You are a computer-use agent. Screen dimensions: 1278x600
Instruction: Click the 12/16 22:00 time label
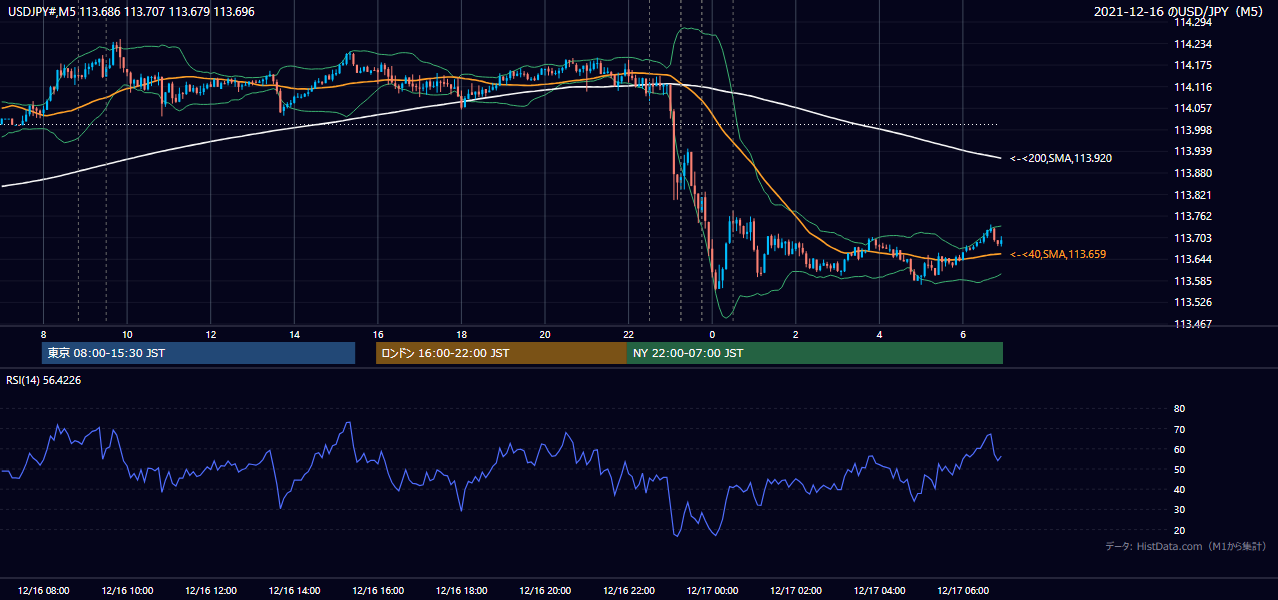628,591
